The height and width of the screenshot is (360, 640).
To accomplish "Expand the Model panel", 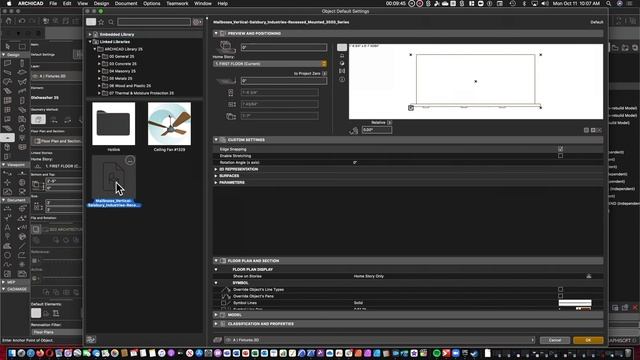I will (x=216, y=315).
